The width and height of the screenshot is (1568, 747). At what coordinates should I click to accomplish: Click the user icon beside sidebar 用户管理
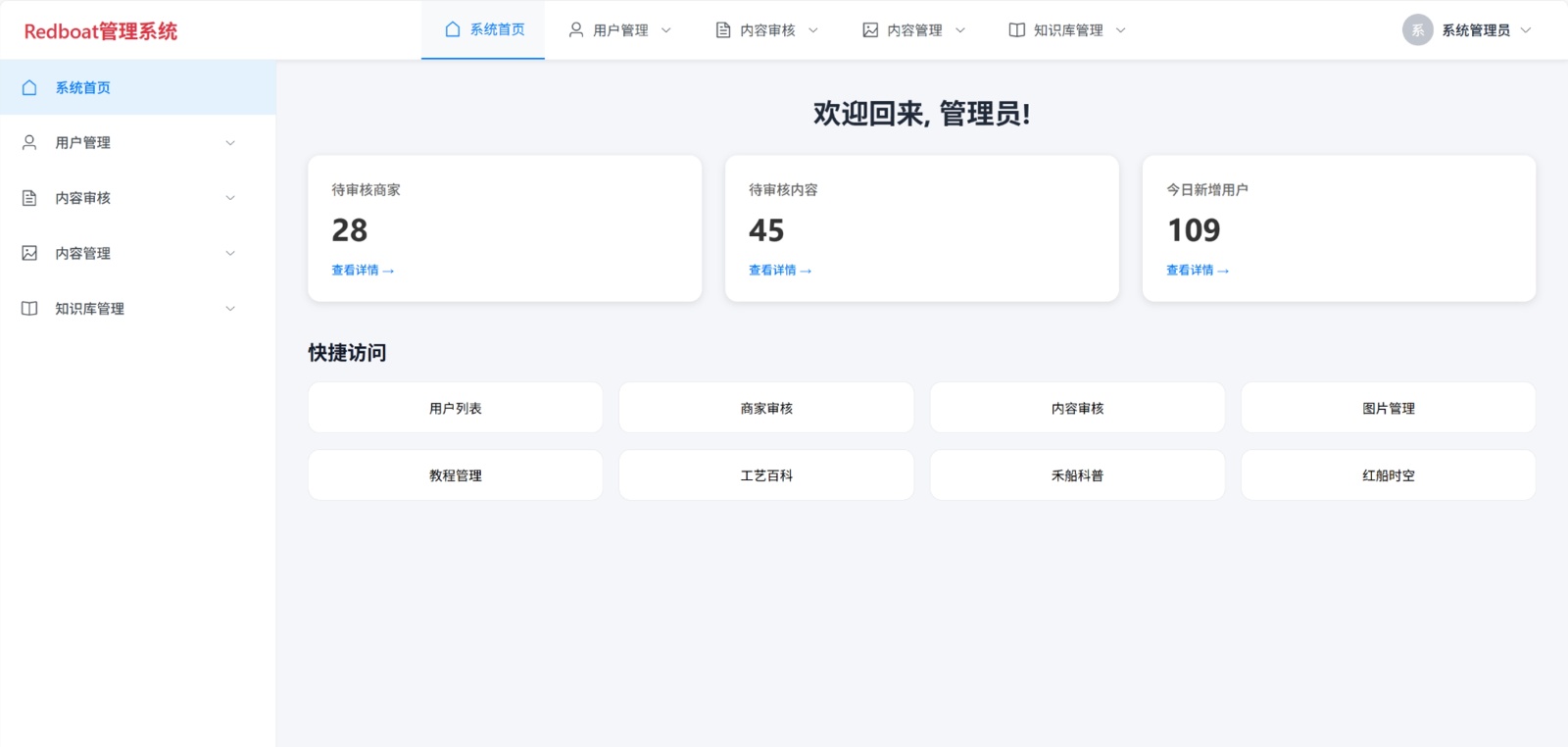[29, 142]
